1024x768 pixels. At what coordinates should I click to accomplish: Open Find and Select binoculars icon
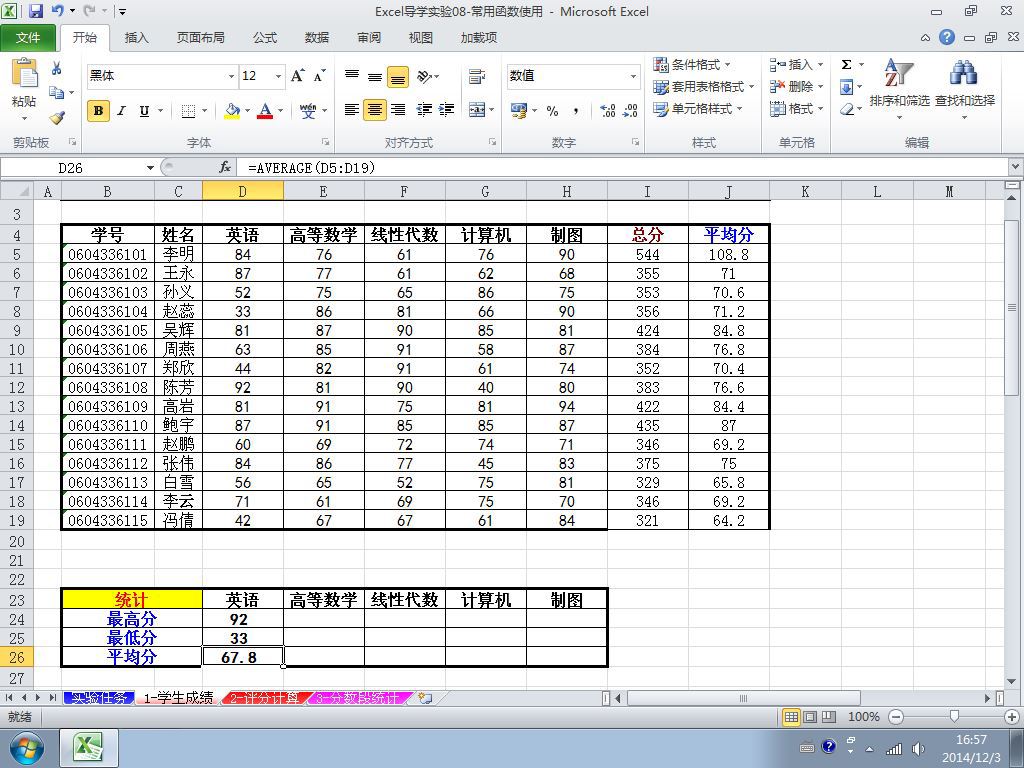(x=964, y=72)
